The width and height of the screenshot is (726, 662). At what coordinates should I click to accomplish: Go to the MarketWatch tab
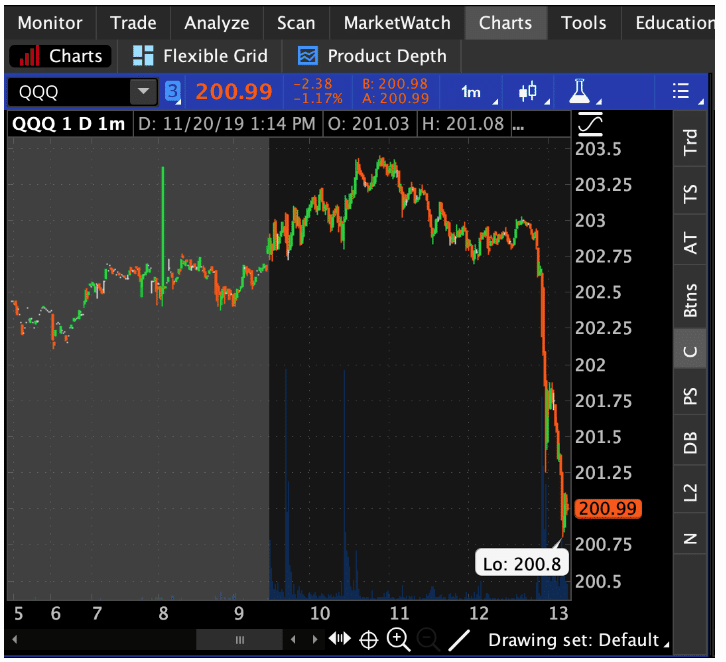click(397, 23)
